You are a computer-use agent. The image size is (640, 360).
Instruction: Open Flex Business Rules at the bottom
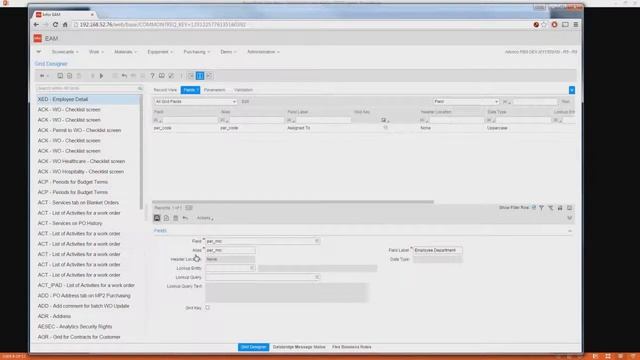tap(351, 347)
